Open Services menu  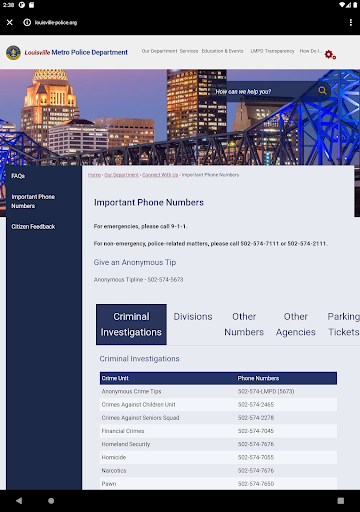coord(189,51)
